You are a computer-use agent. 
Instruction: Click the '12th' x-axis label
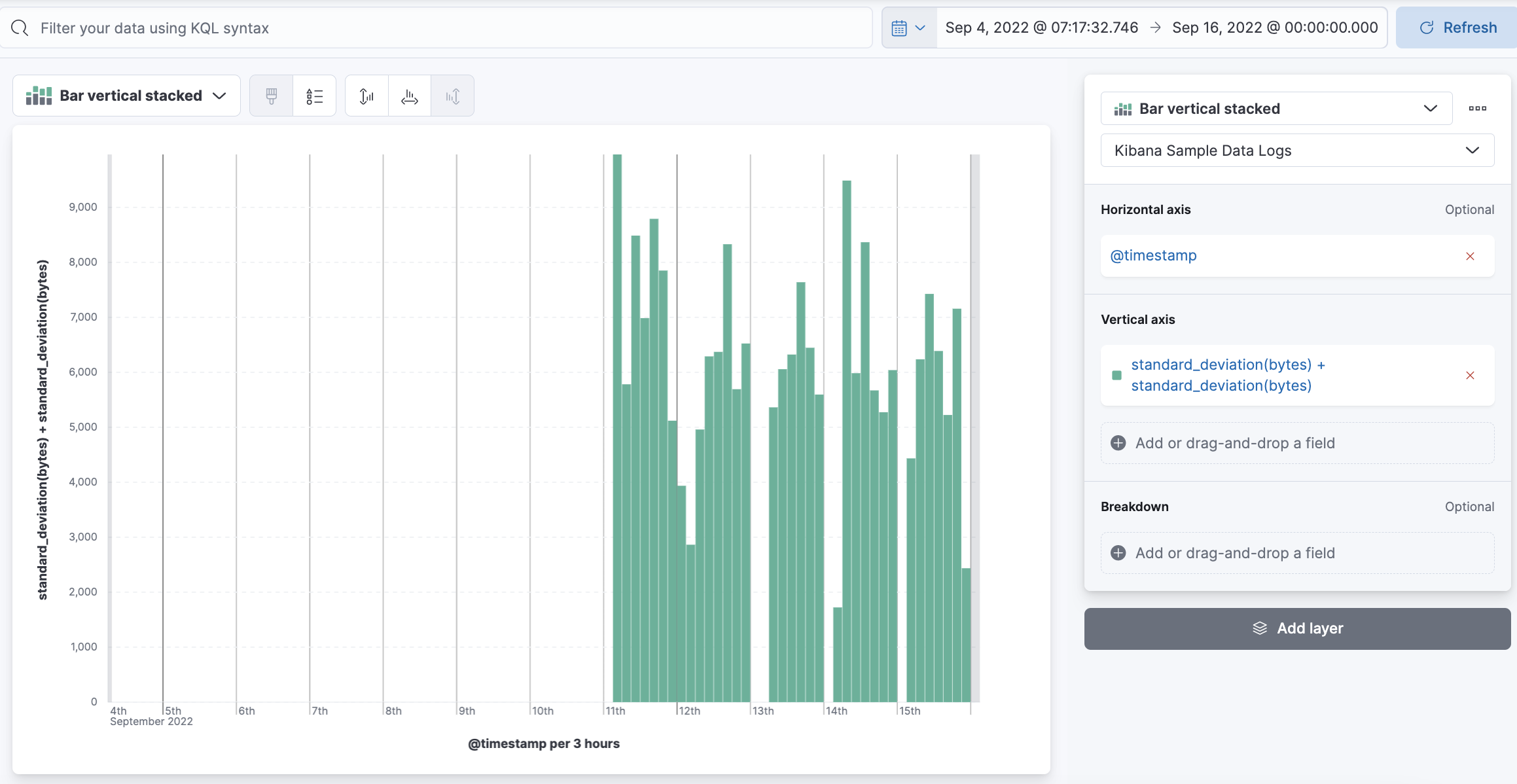coord(689,711)
